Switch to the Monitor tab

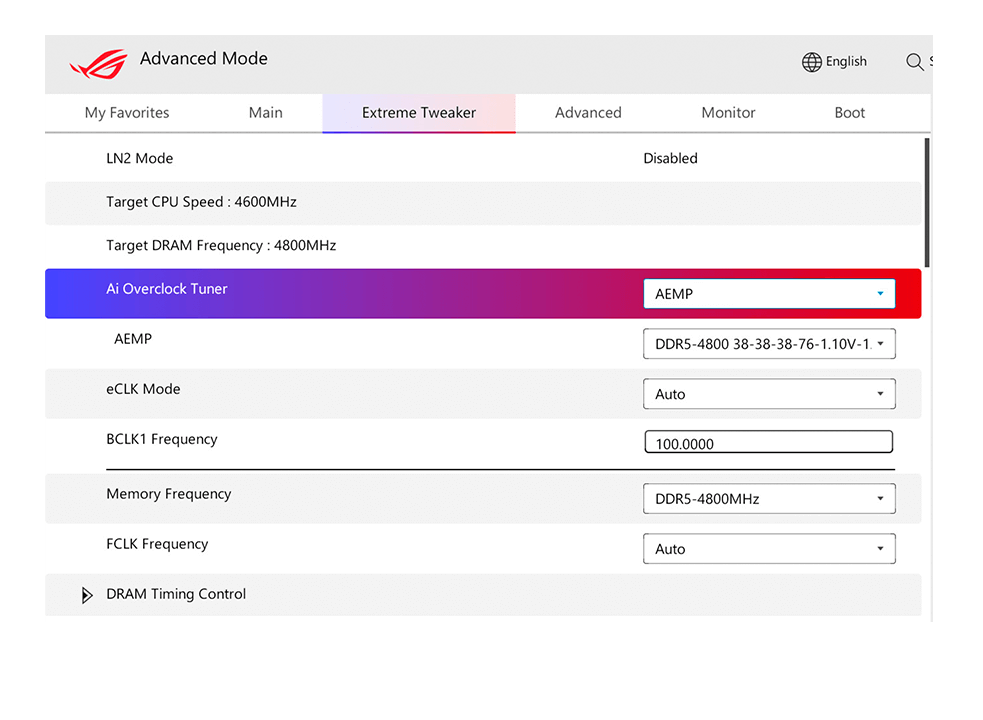[x=728, y=113]
